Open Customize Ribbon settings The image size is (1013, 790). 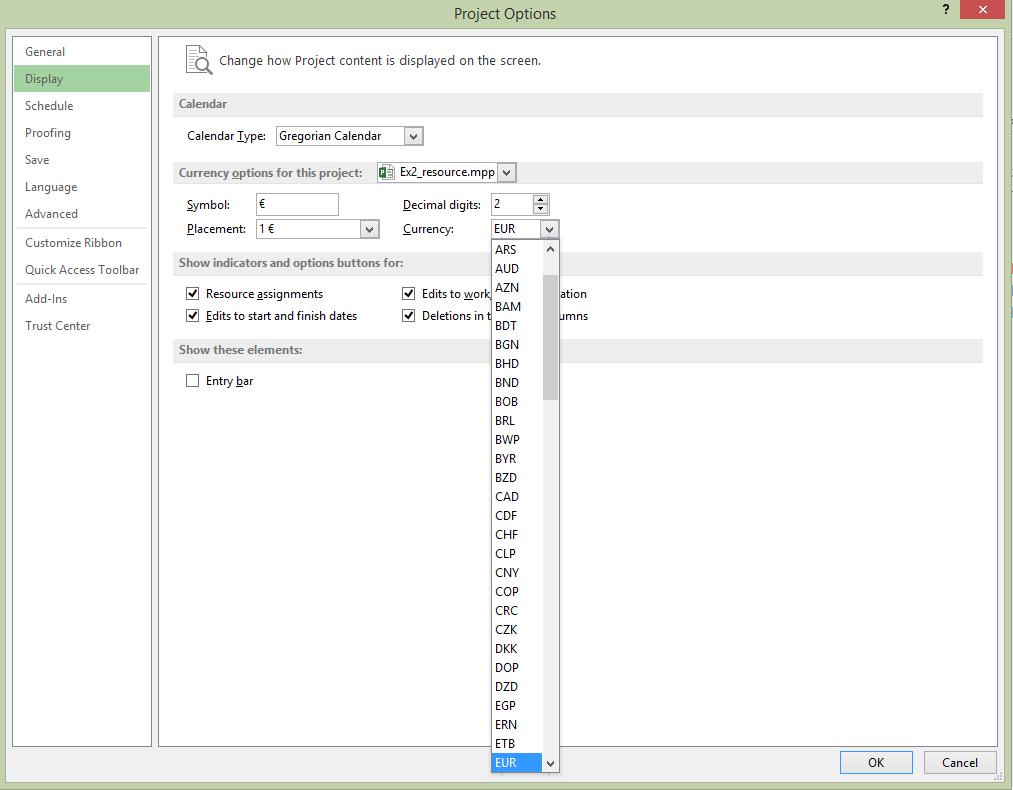pos(82,243)
